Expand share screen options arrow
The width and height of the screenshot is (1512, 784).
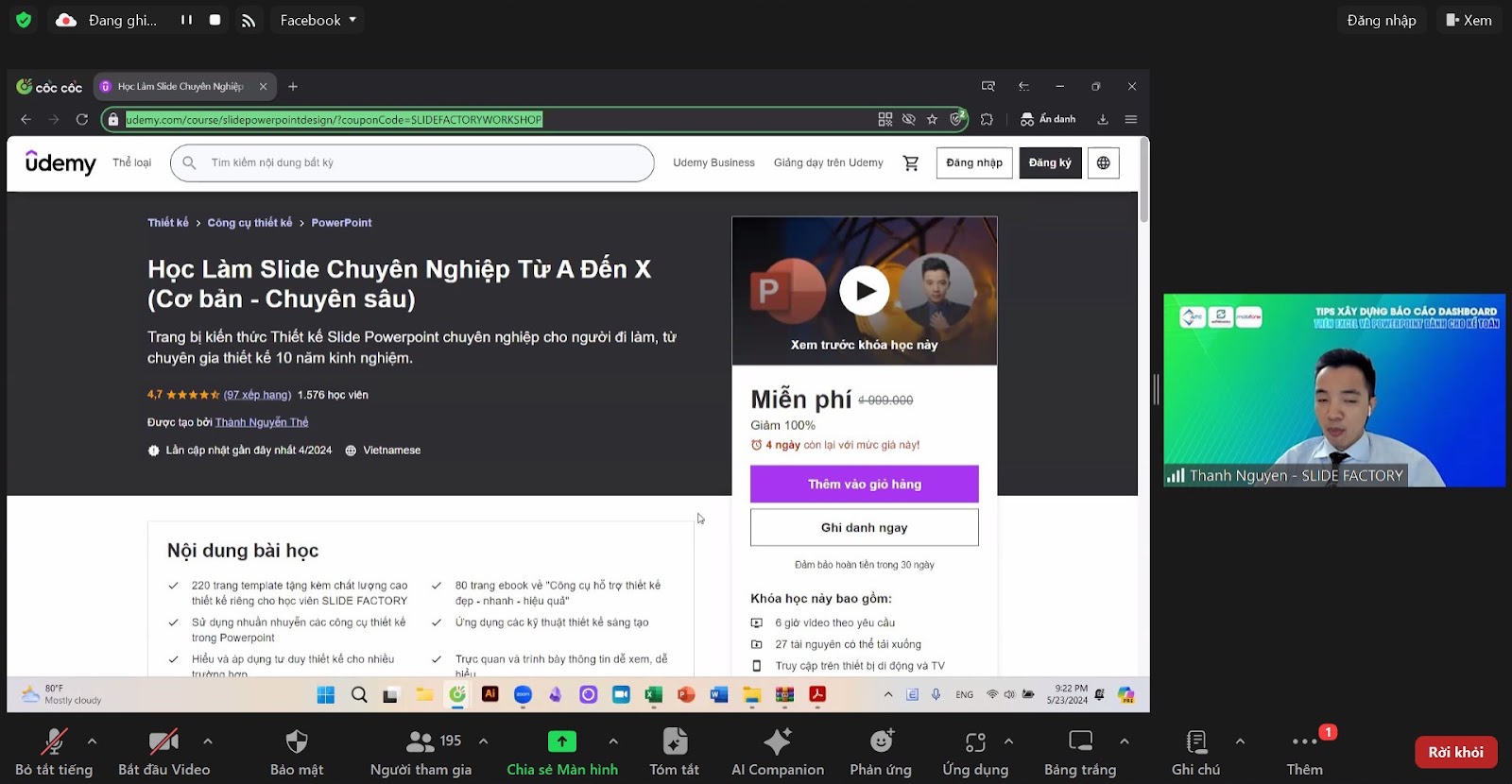pos(613,741)
